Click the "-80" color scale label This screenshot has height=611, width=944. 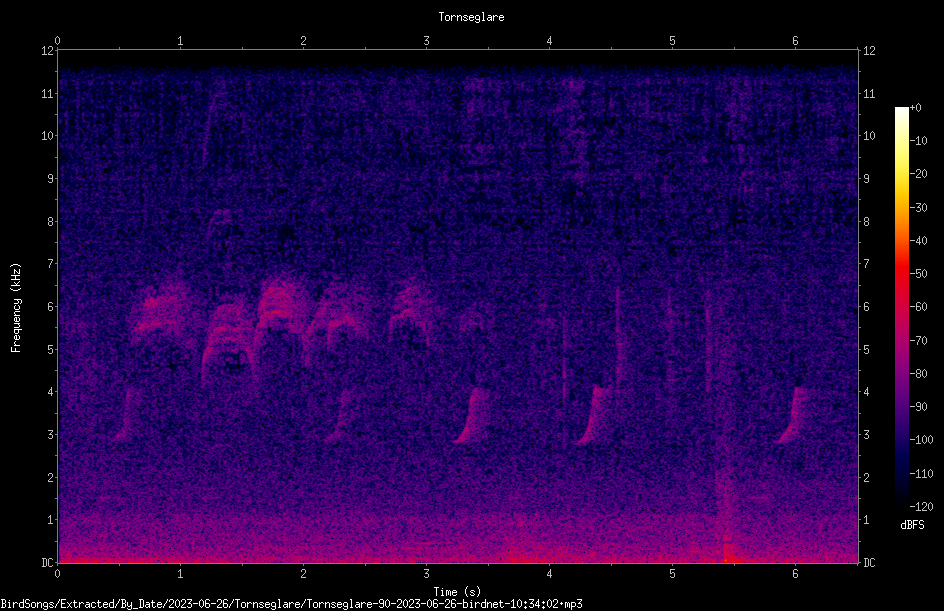918,374
